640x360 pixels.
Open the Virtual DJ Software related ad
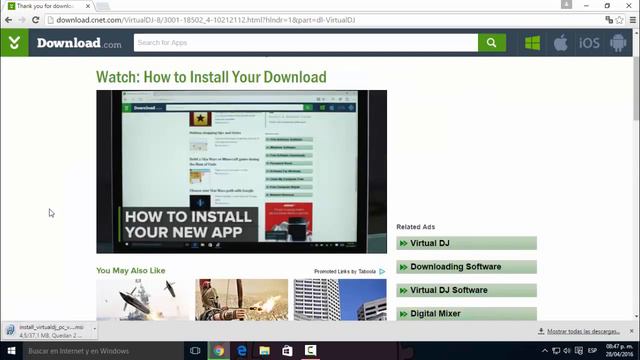[467, 290]
